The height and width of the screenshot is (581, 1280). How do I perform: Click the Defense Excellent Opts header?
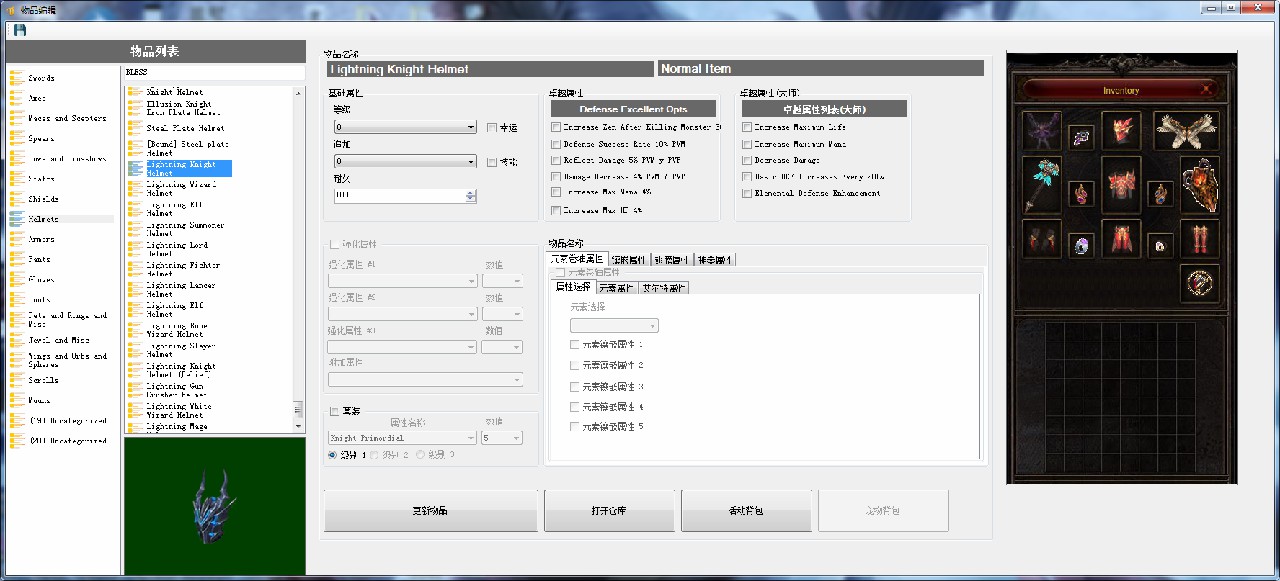[x=633, y=108]
